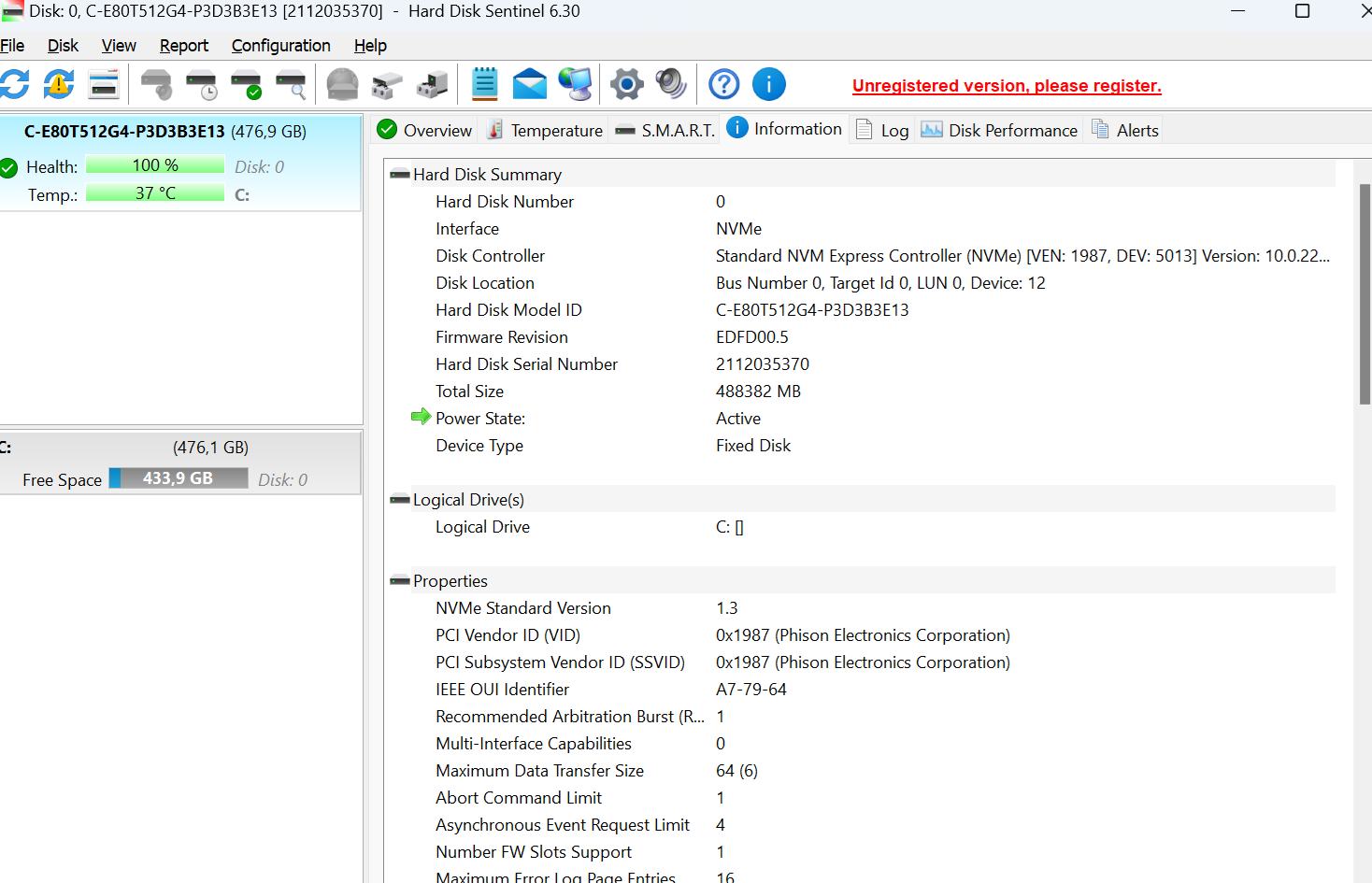Click the acoustic speaker icon
This screenshot has width=1372, height=883.
coord(671,84)
